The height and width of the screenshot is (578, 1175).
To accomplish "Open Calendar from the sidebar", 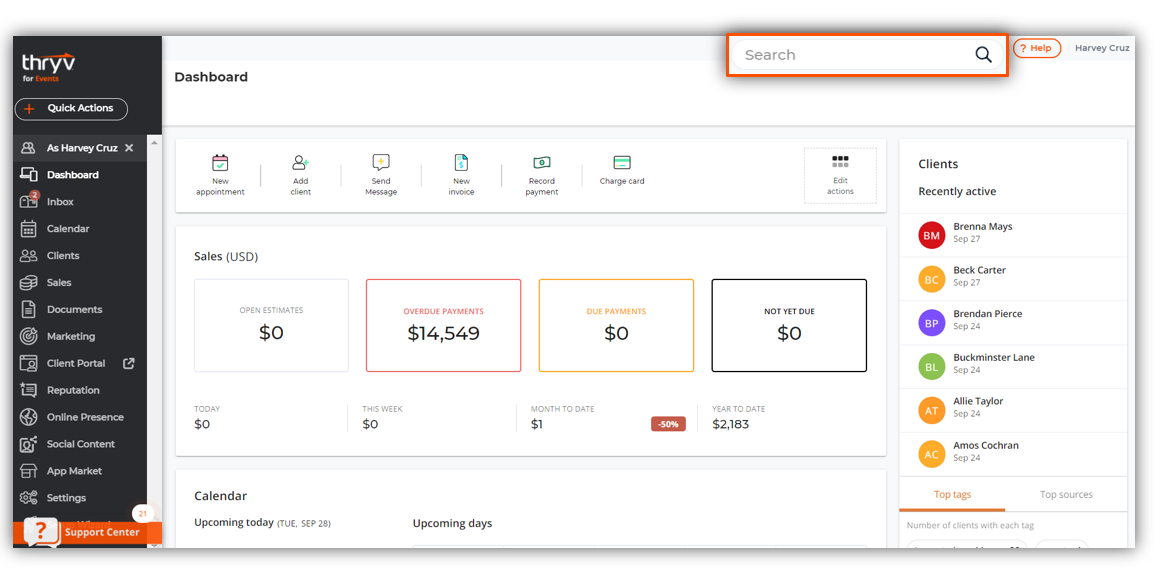I will pos(67,229).
